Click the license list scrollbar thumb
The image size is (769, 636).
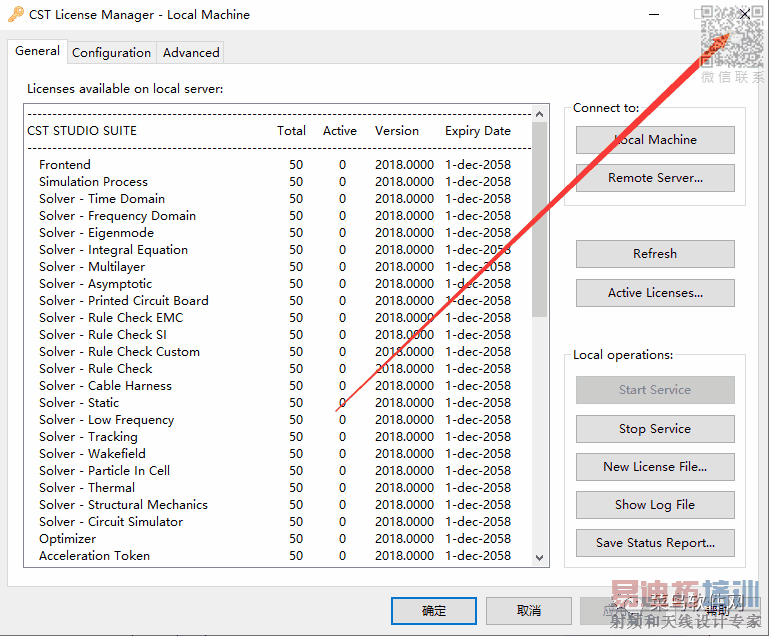click(x=539, y=219)
